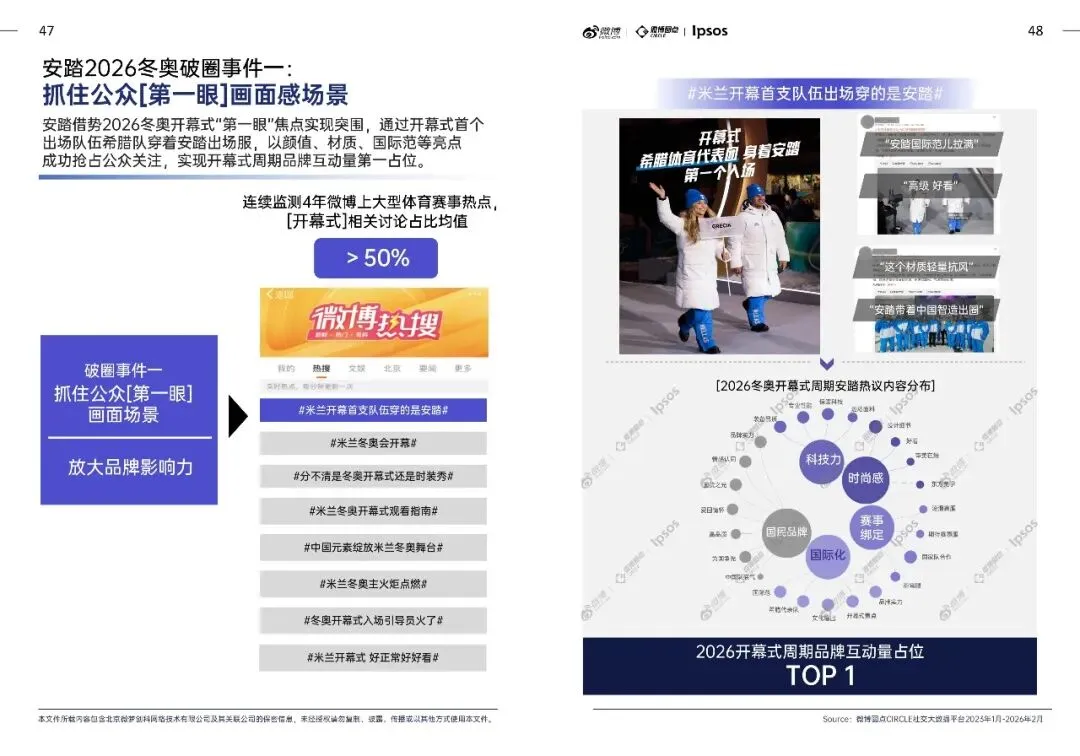Click the bold heading 抓住公众[第一眼]画面感场景
This screenshot has width=1080, height=756.
[195, 95]
